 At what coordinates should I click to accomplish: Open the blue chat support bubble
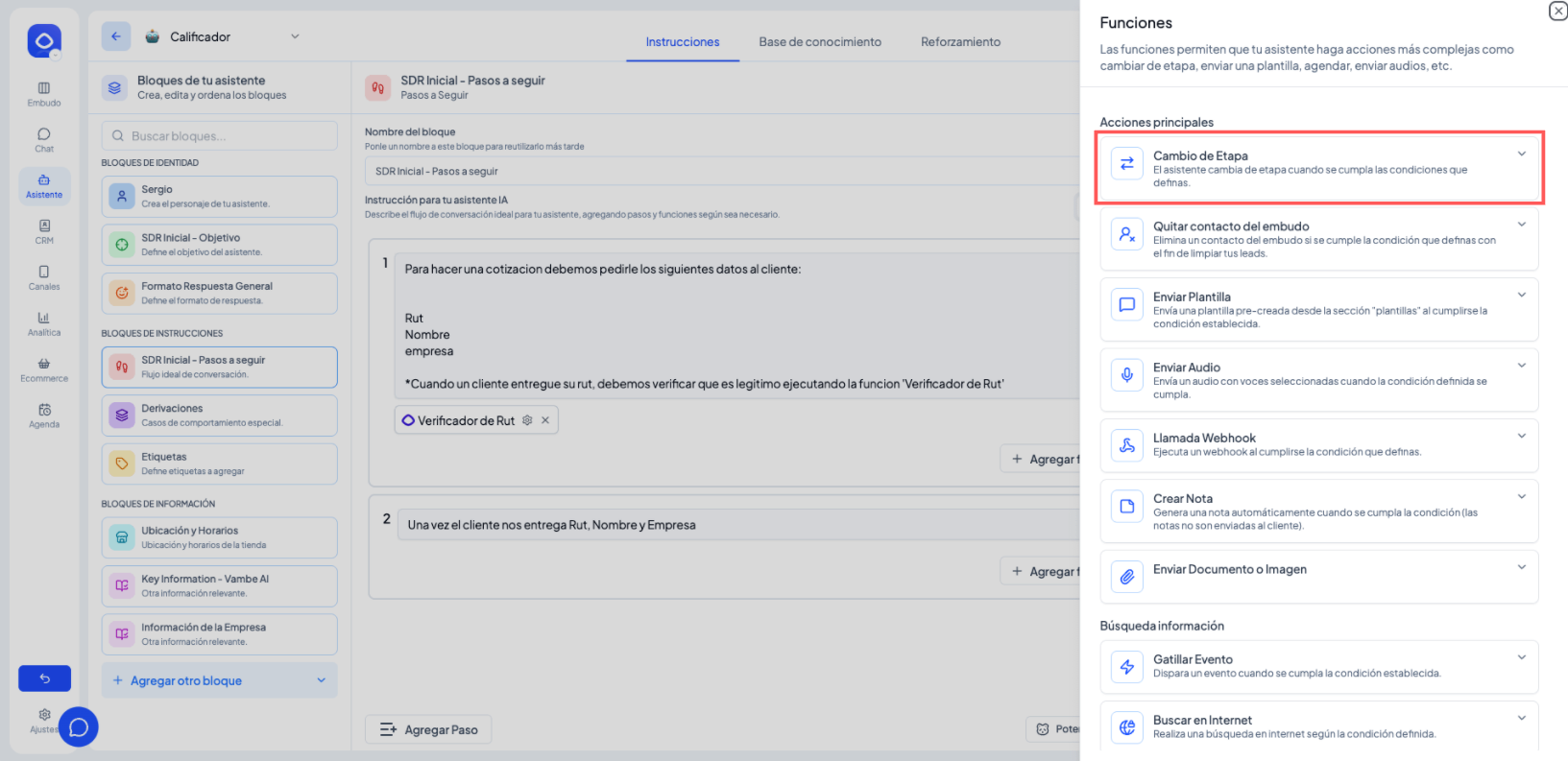point(79,726)
